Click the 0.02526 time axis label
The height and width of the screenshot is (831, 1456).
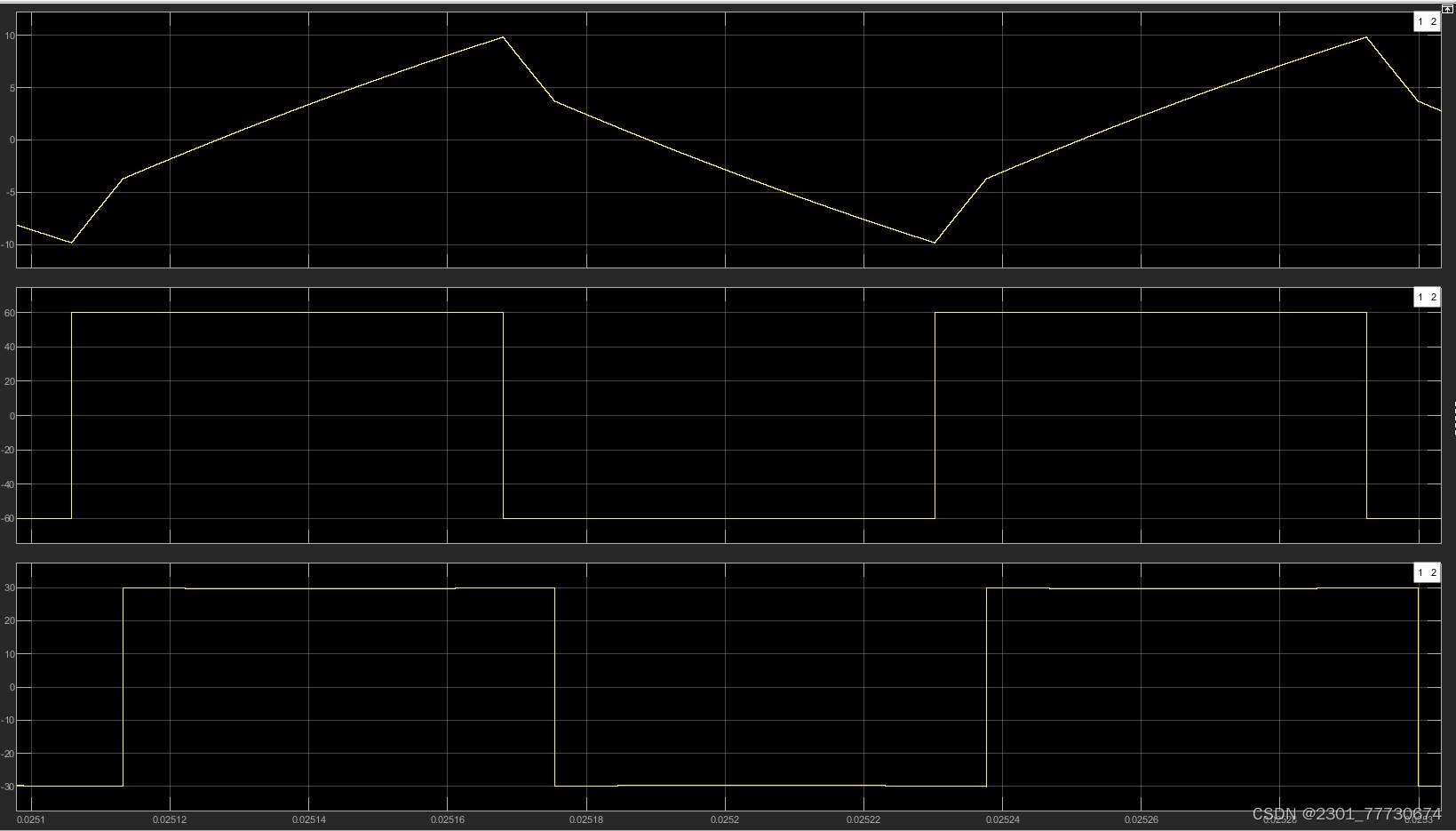click(1142, 819)
